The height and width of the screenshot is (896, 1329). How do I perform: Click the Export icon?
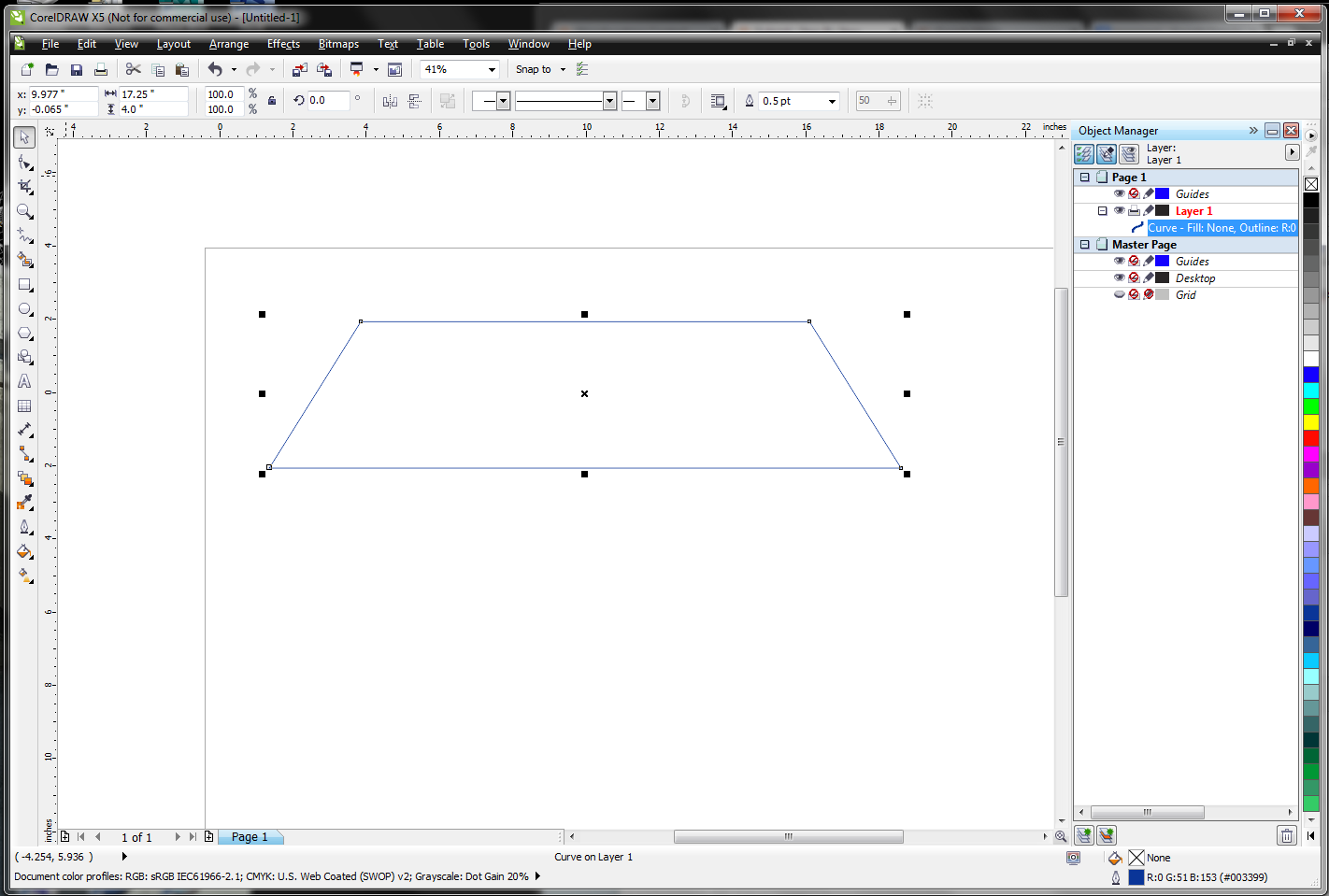(x=324, y=69)
